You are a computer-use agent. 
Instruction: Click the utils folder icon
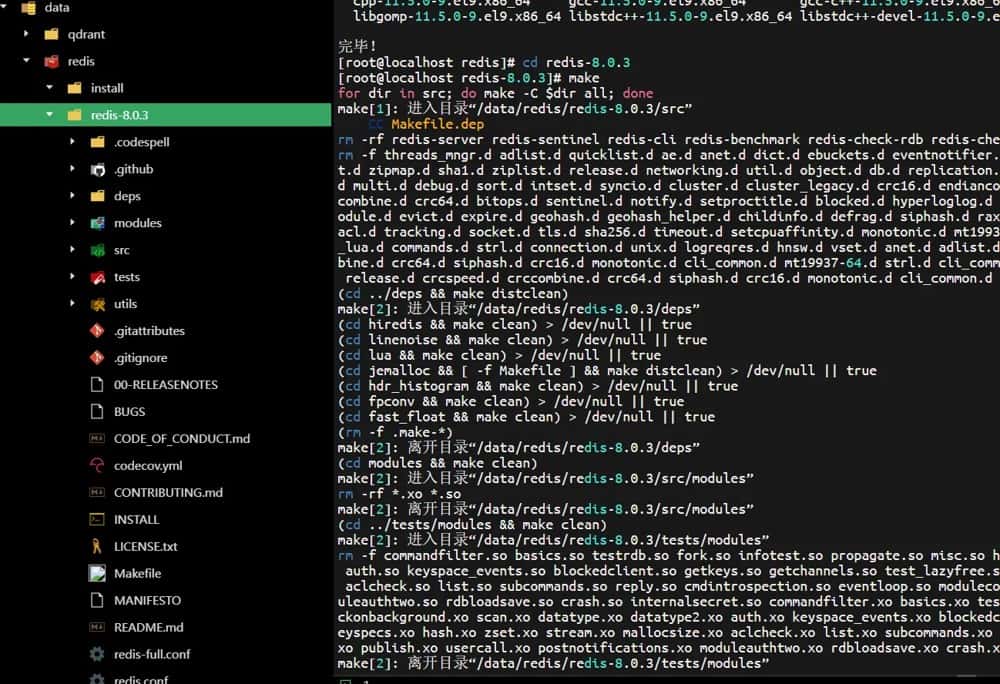click(x=98, y=304)
